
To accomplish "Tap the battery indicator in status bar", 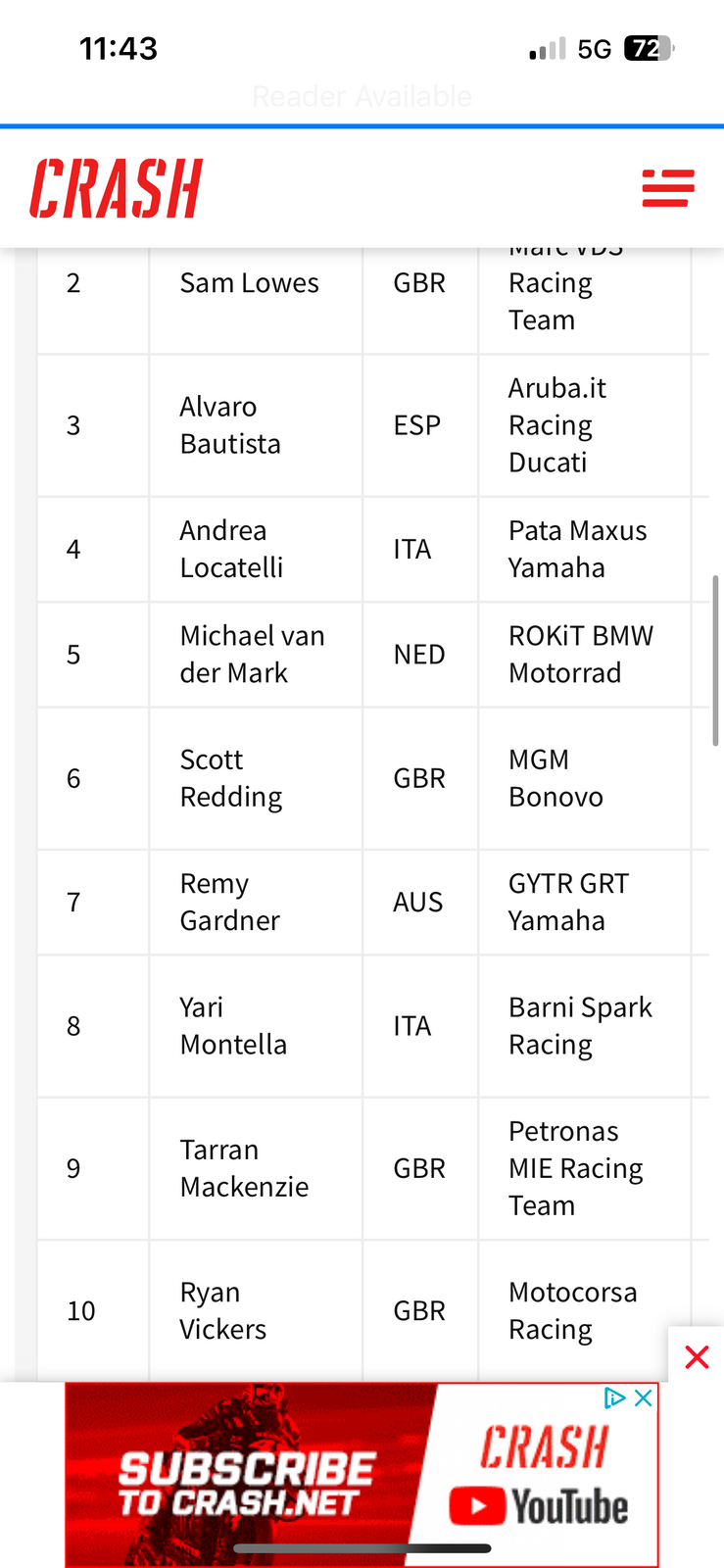I will [x=651, y=48].
